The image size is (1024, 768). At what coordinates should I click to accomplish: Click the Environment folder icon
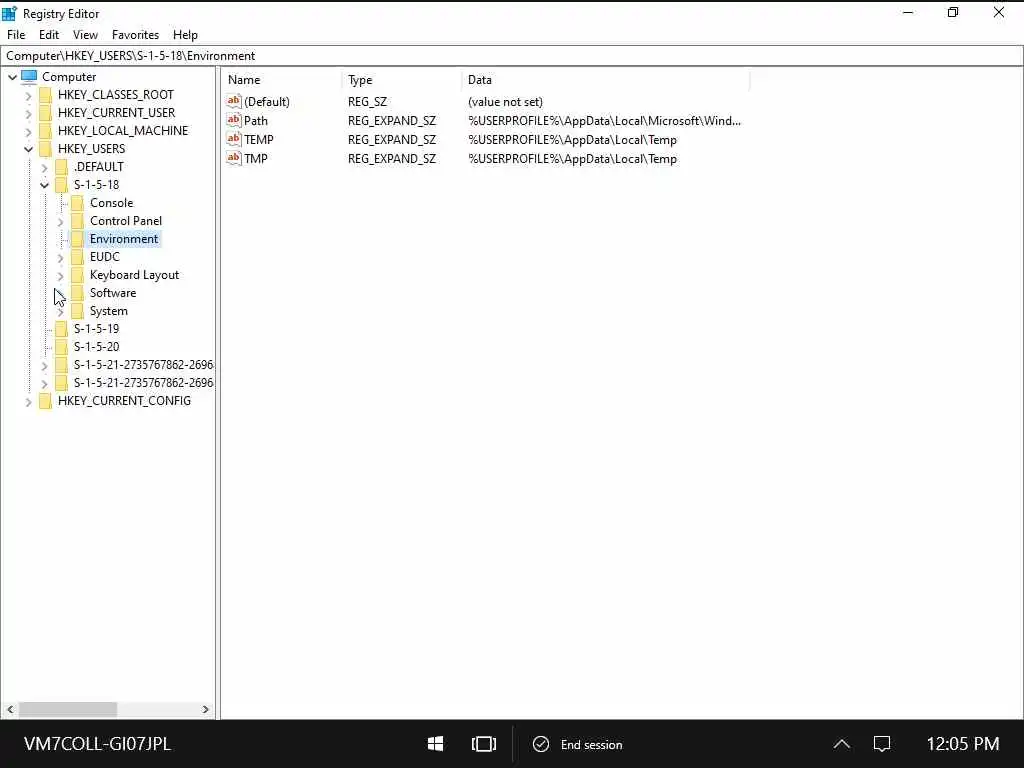(x=77, y=239)
